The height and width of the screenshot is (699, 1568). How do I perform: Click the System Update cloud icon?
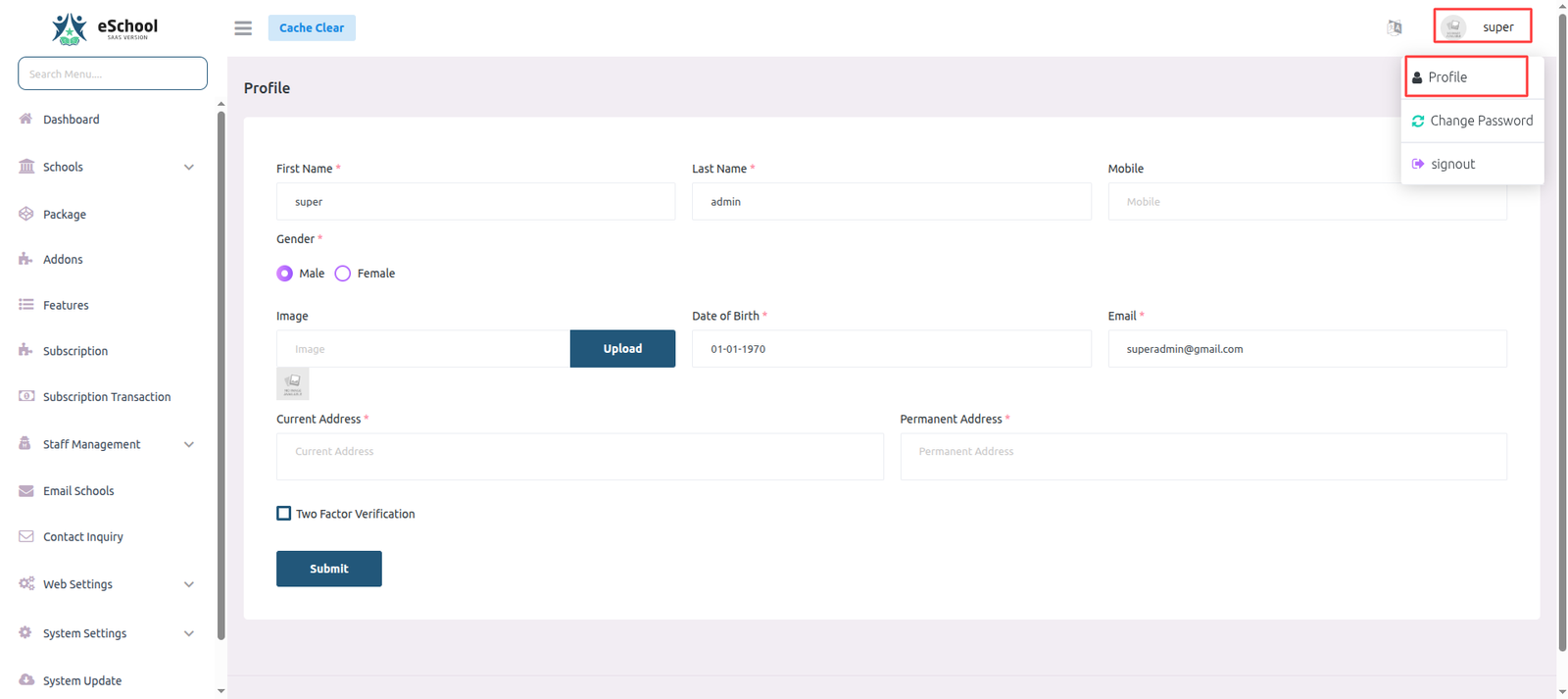point(26,679)
